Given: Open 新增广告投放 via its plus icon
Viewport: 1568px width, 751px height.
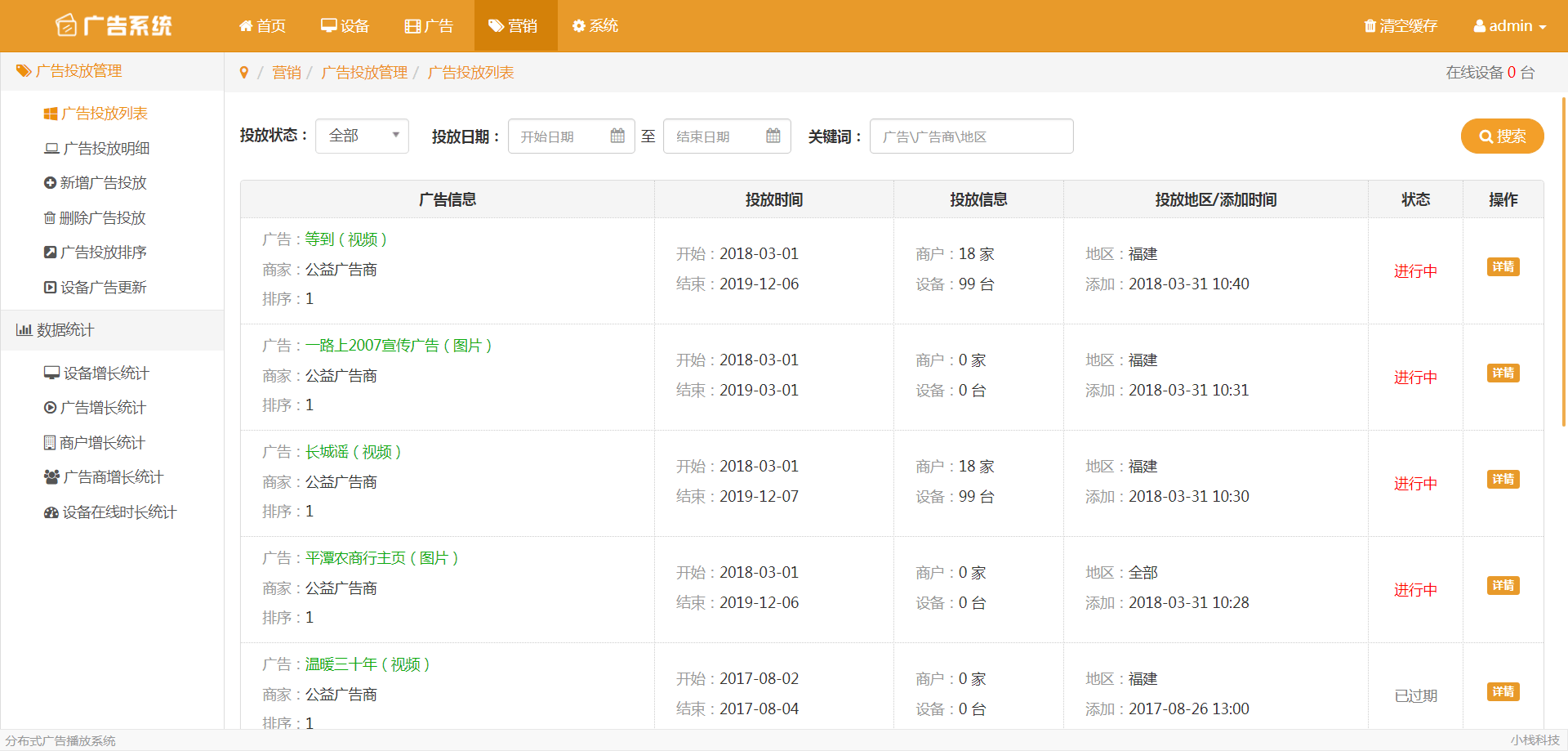Looking at the screenshot, I should (x=50, y=183).
